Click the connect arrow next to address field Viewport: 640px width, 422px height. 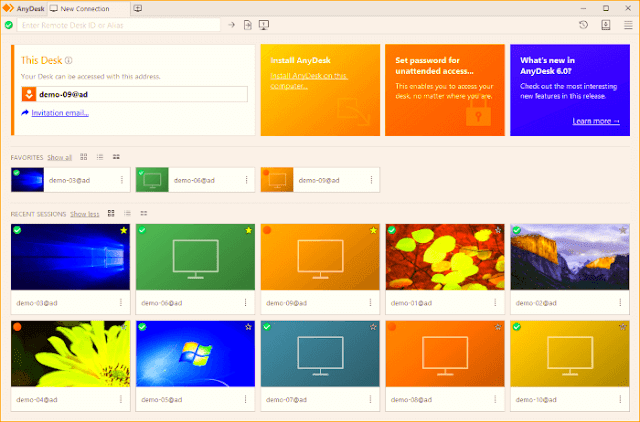pos(231,25)
